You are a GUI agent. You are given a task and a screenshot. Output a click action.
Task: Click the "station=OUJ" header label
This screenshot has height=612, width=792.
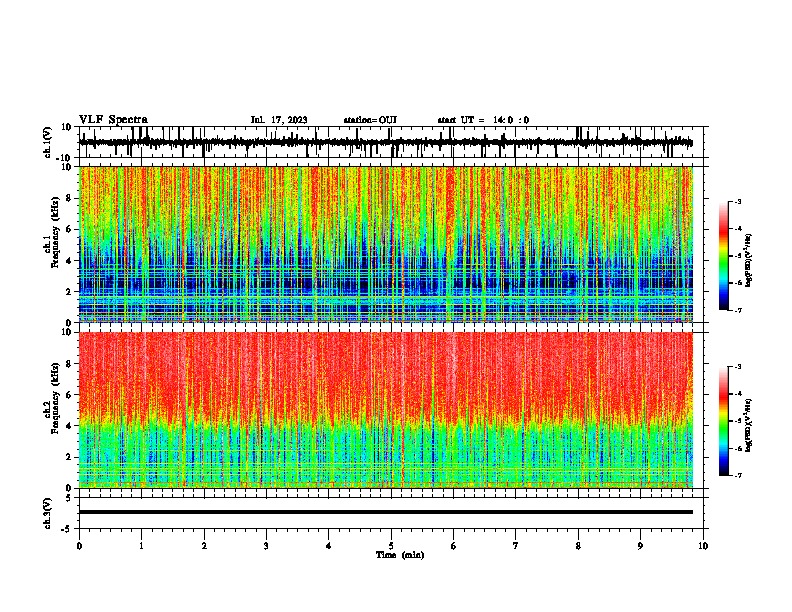coord(370,120)
